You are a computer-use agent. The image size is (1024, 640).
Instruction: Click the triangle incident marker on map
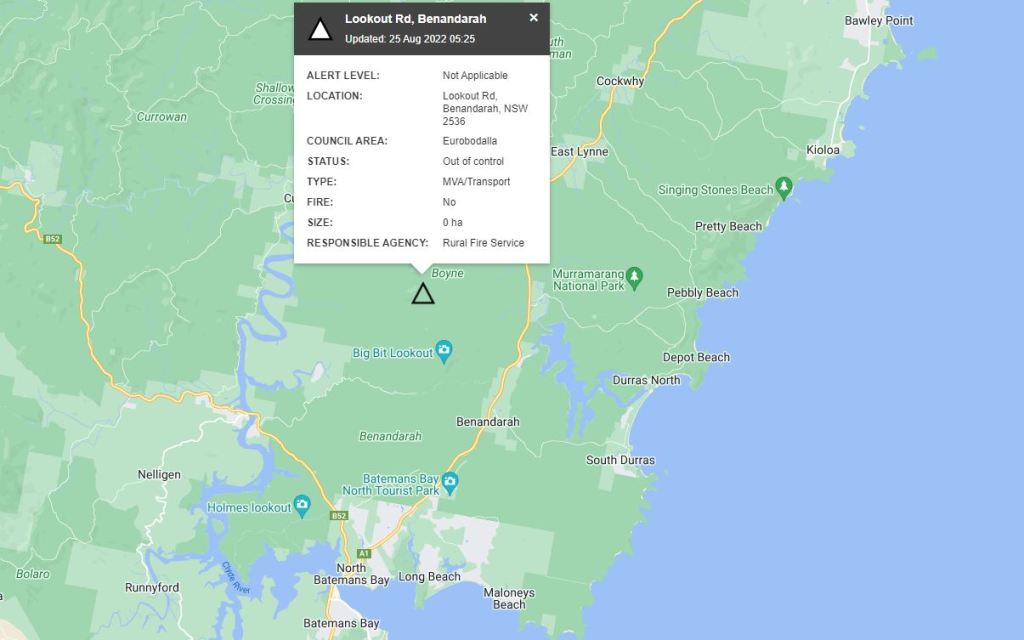point(423,294)
